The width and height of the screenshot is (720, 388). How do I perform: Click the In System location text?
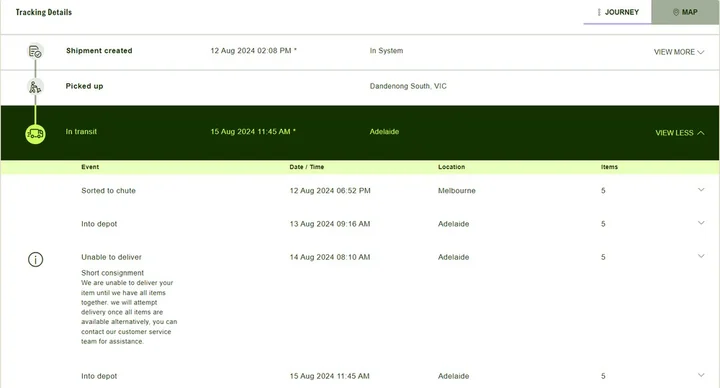click(x=386, y=51)
